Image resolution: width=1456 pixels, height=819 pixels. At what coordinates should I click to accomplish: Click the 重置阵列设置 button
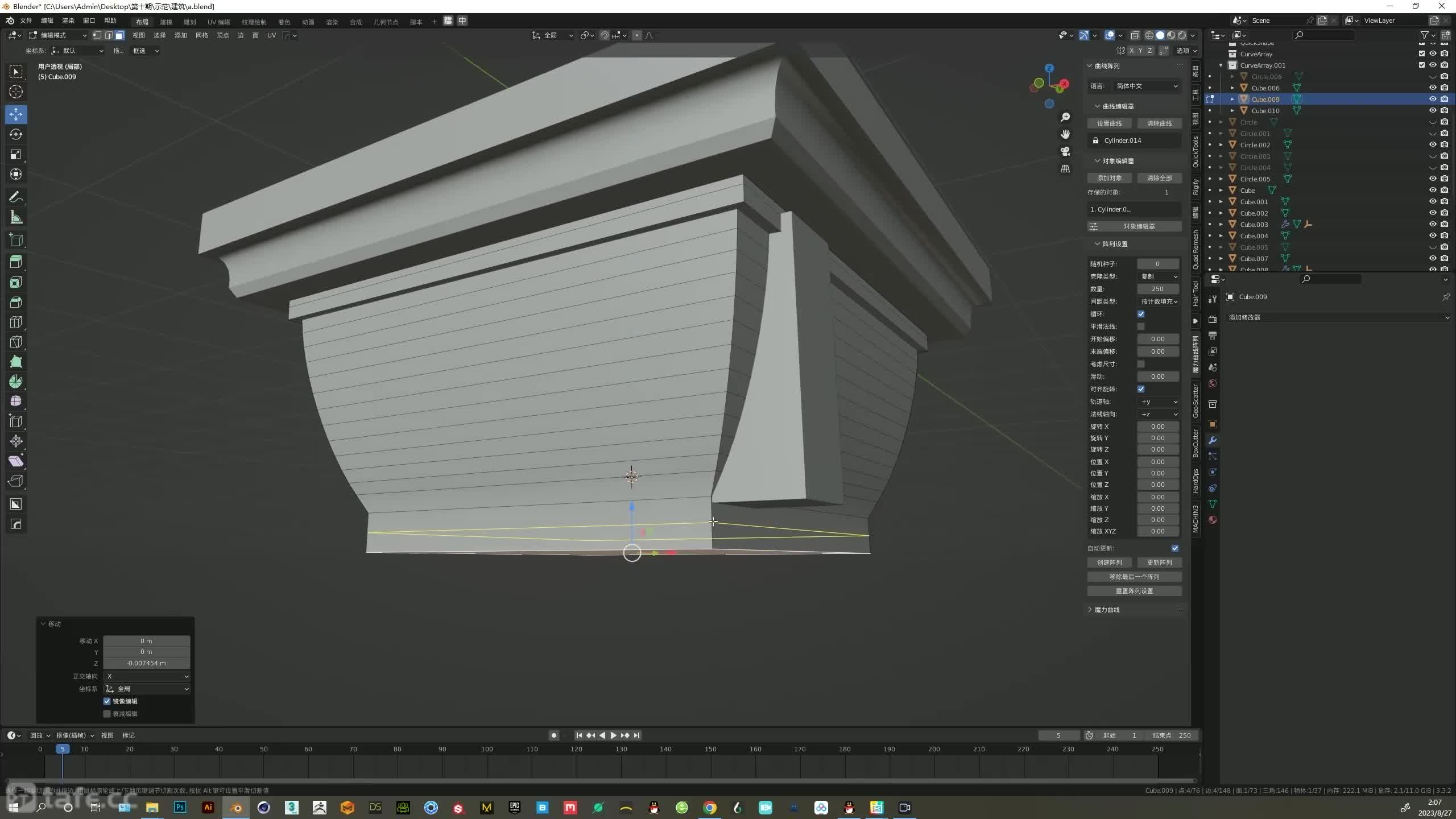[x=1135, y=591]
